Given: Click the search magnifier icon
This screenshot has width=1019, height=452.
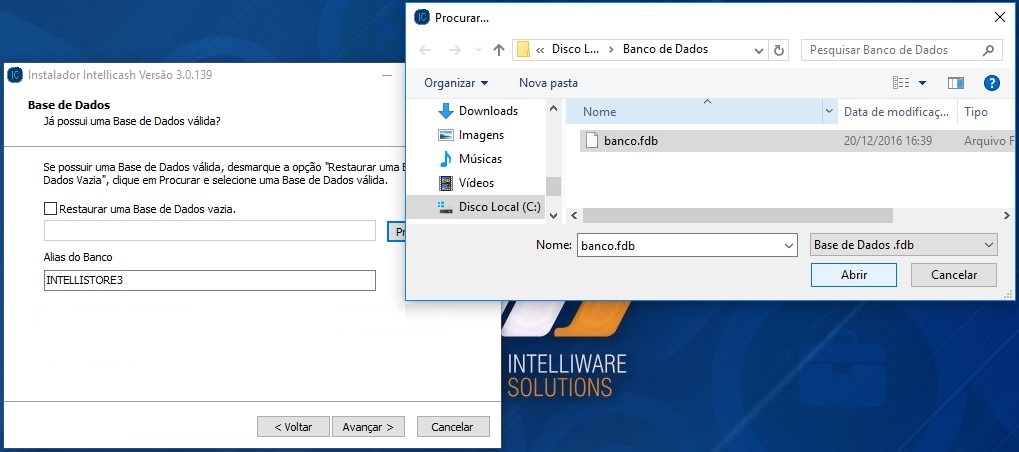Looking at the screenshot, I should (x=988, y=50).
